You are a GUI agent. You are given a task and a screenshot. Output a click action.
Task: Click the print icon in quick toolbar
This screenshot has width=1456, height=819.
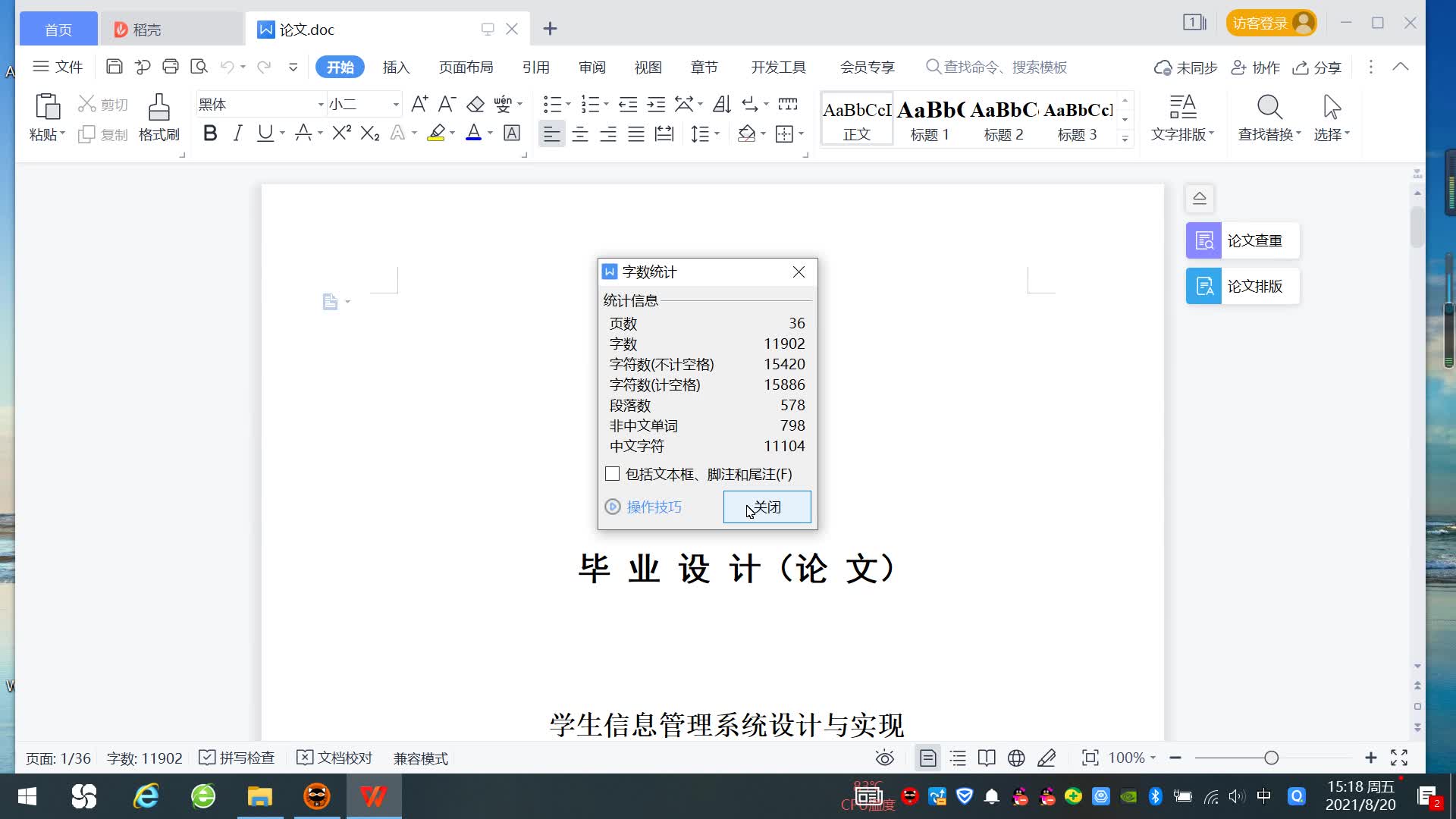pyautogui.click(x=171, y=67)
